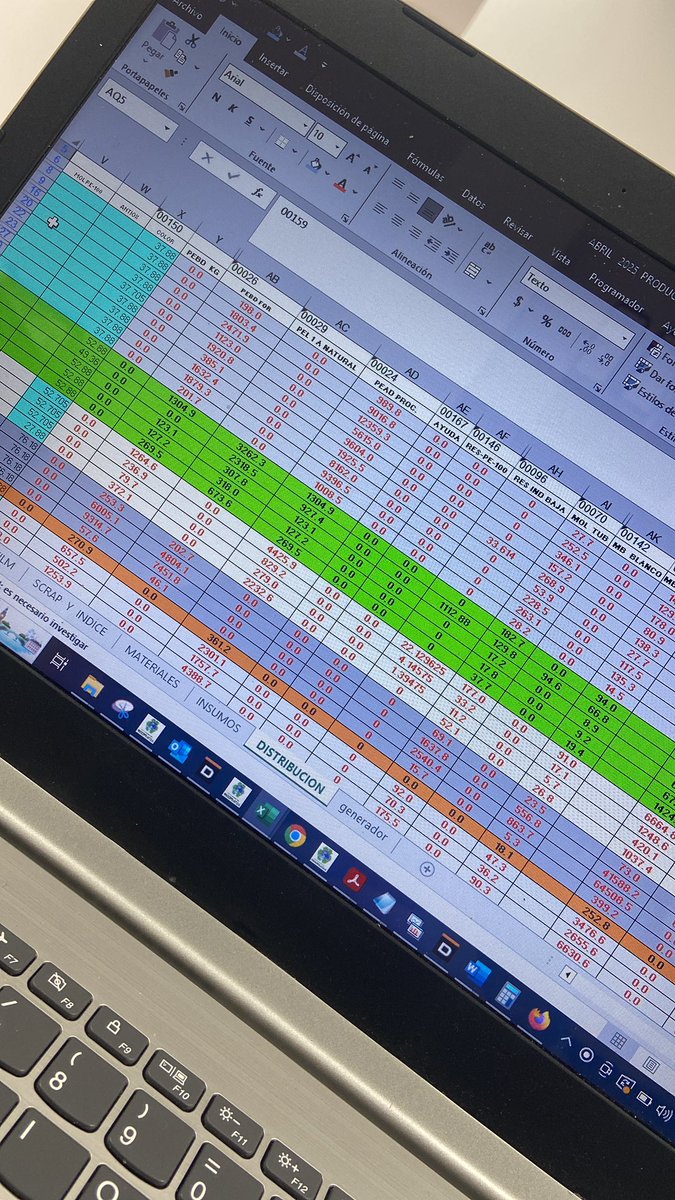The width and height of the screenshot is (675, 1200).
Task: Open Firefox from the taskbar
Action: click(539, 1018)
